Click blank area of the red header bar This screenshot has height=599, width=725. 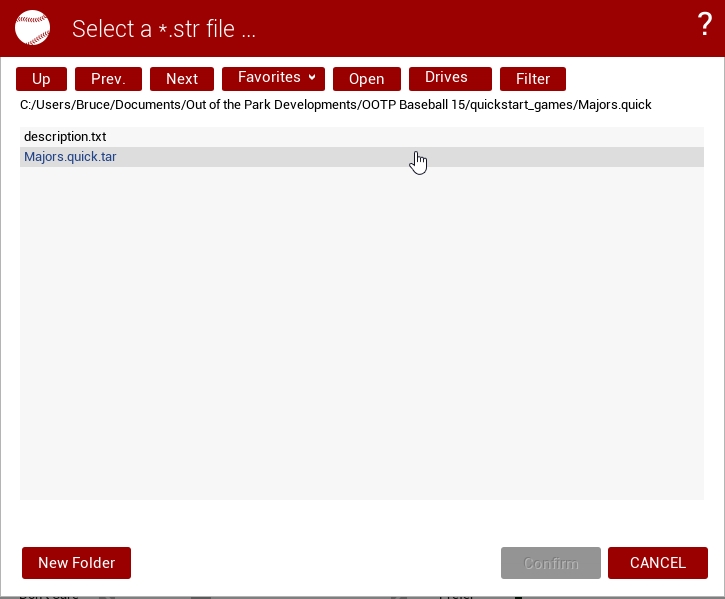pos(480,28)
